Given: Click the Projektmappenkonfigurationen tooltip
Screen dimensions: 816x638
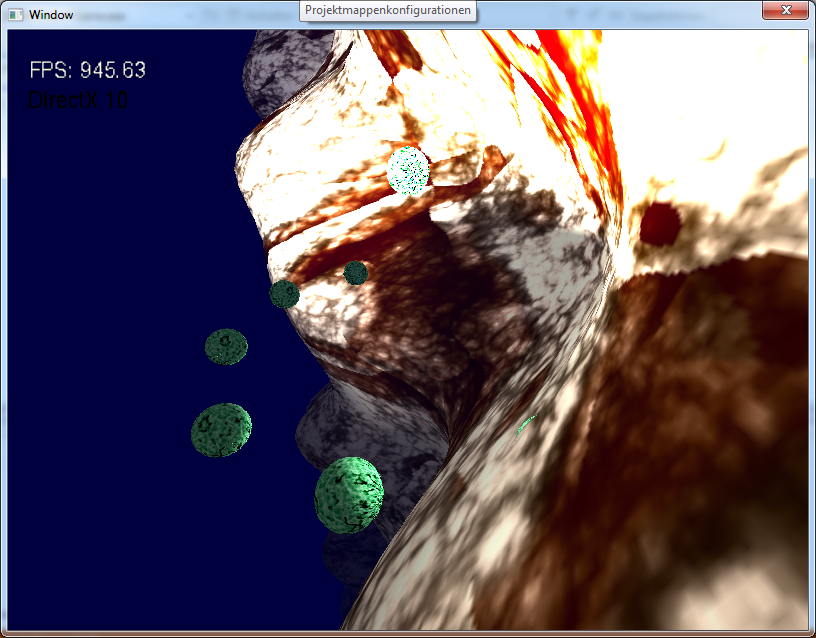Looking at the screenshot, I should [388, 10].
